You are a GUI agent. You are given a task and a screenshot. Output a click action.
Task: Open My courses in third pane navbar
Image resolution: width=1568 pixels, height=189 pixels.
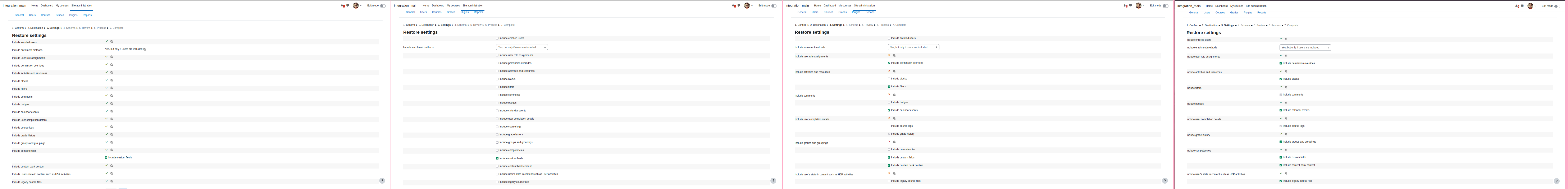pyautogui.click(x=845, y=5)
